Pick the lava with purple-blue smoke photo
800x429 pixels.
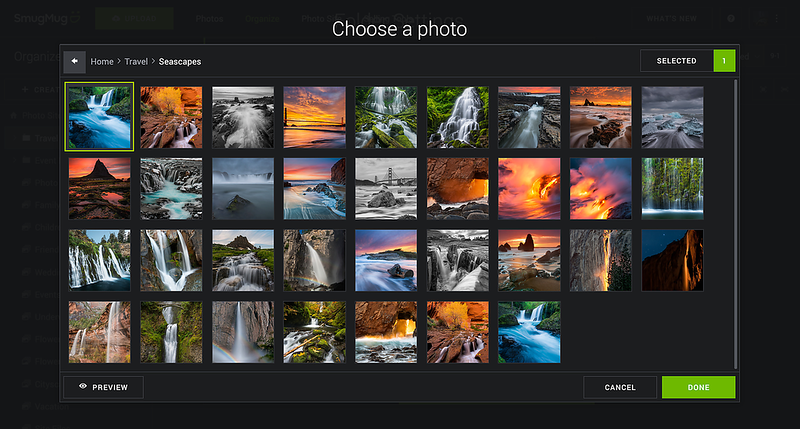click(601, 189)
